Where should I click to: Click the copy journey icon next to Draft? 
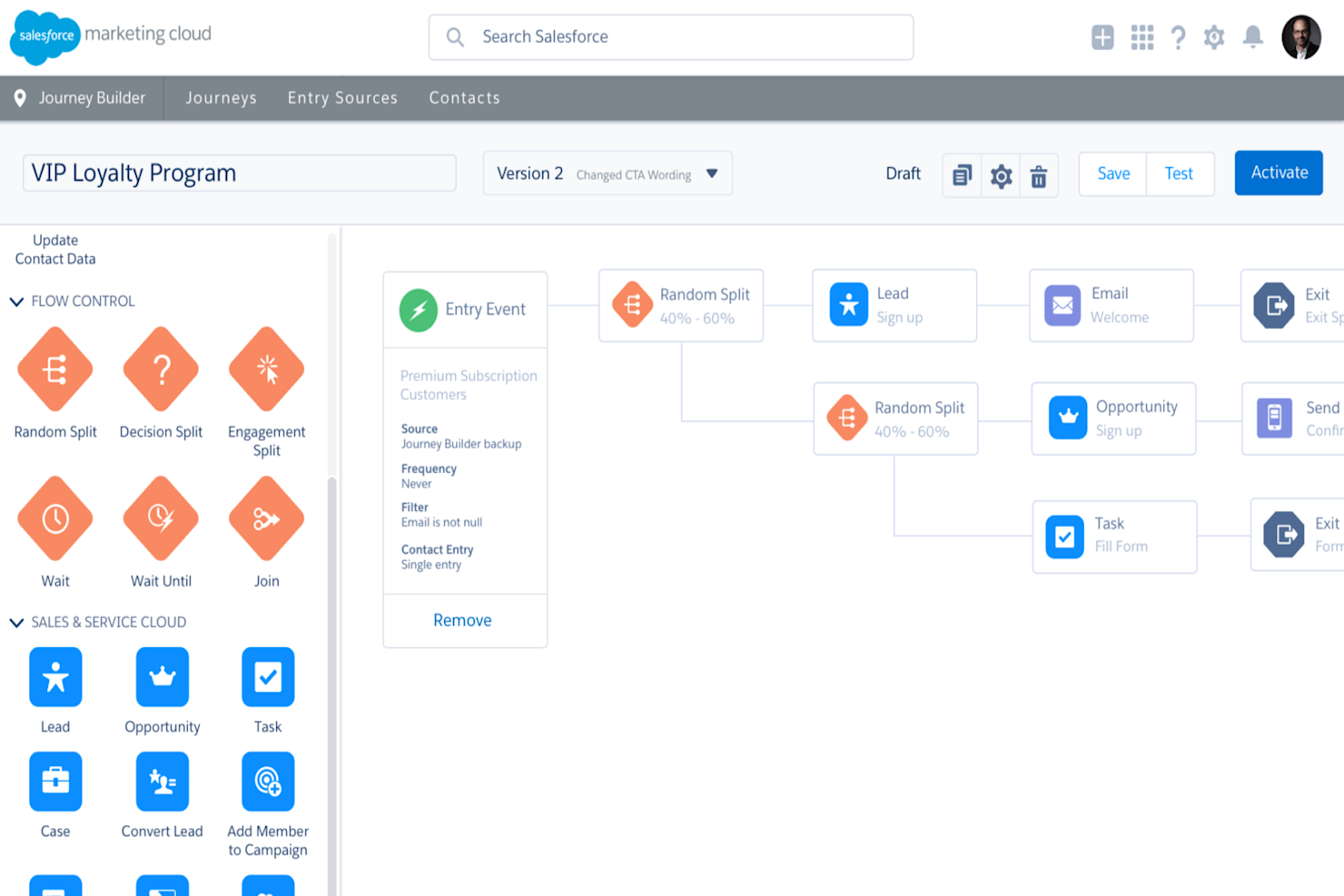coord(962,174)
